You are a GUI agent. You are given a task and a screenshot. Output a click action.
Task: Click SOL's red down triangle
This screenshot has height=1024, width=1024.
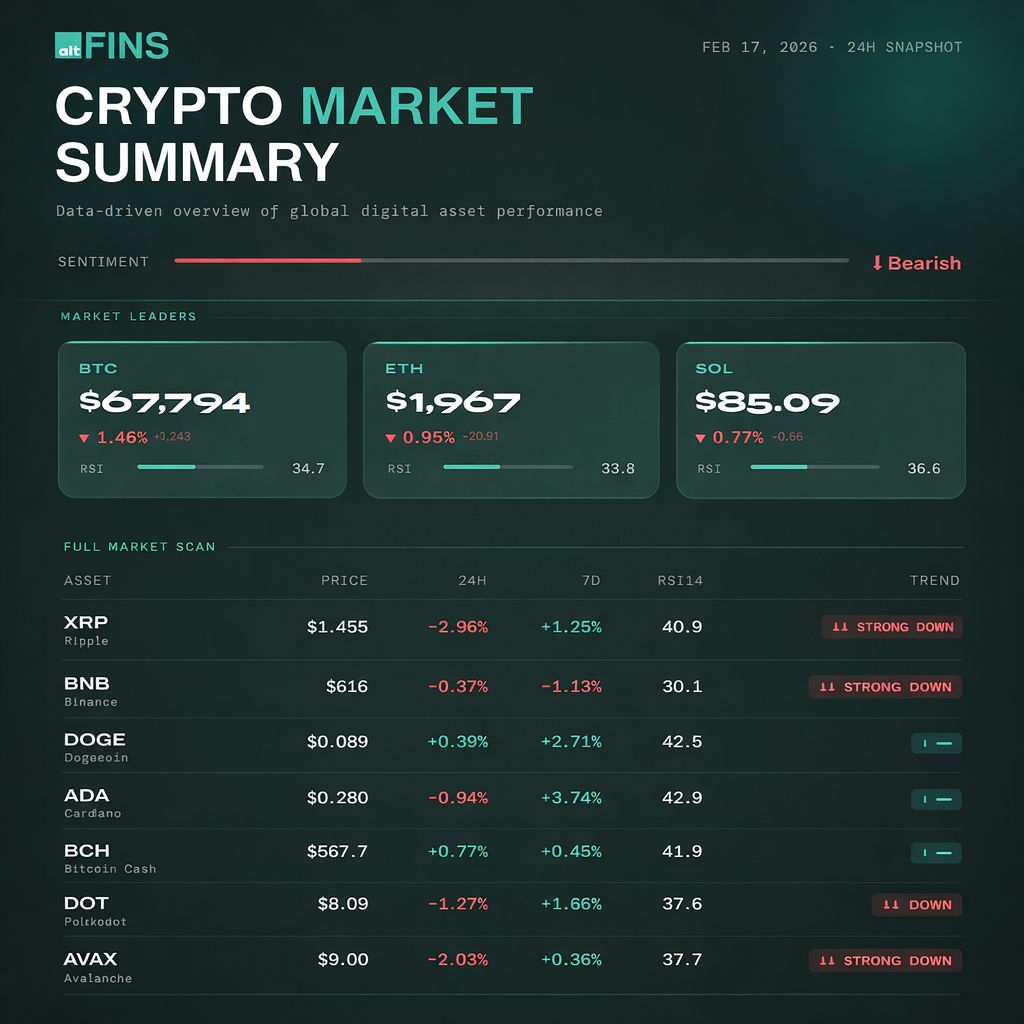click(x=701, y=438)
